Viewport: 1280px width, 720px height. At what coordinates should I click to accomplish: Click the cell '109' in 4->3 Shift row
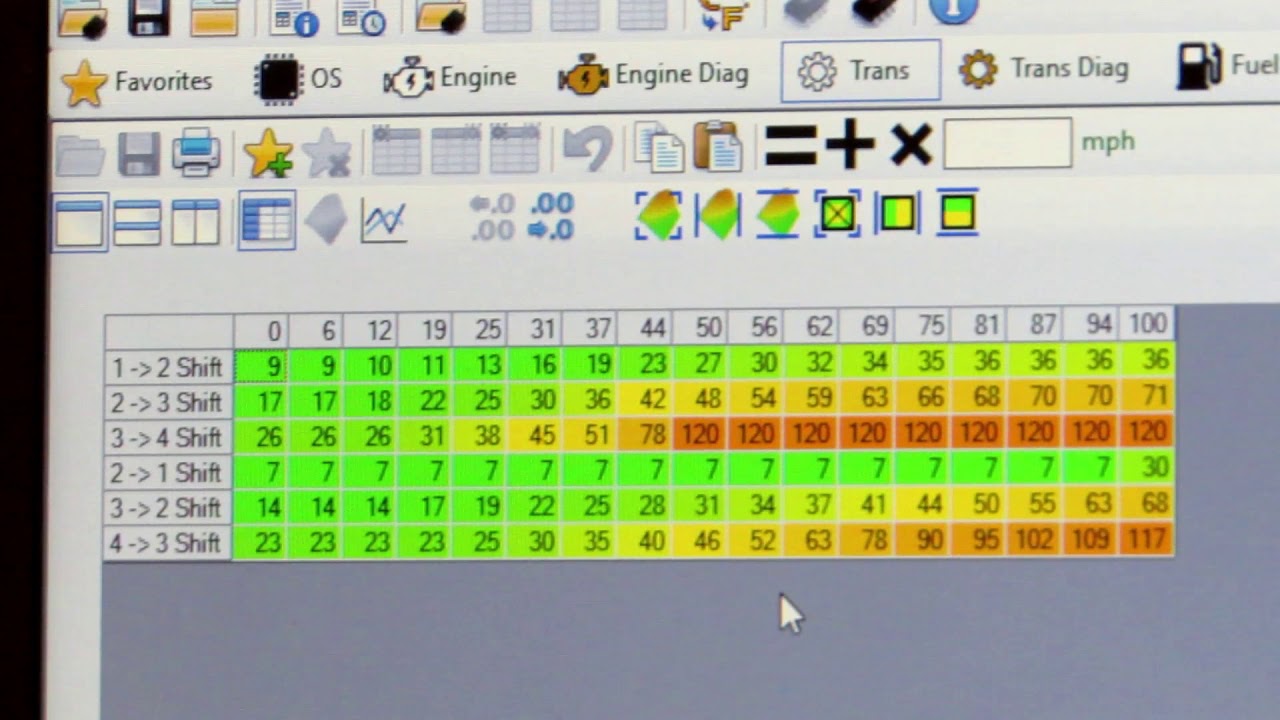point(1090,539)
